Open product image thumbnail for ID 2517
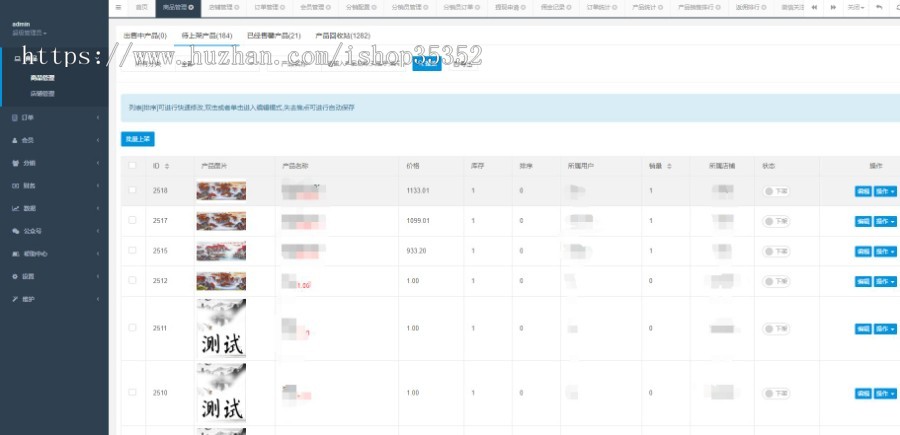The height and width of the screenshot is (435, 900). 221,221
